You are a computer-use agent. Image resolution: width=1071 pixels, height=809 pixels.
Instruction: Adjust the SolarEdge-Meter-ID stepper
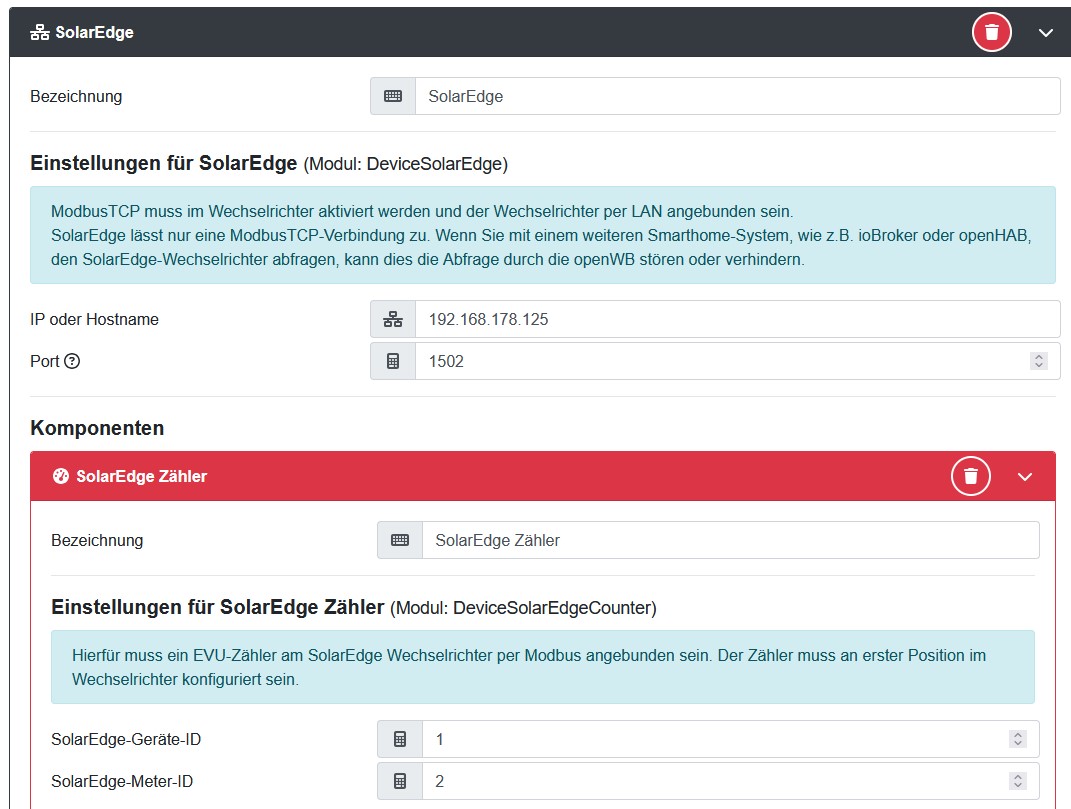click(x=1018, y=781)
